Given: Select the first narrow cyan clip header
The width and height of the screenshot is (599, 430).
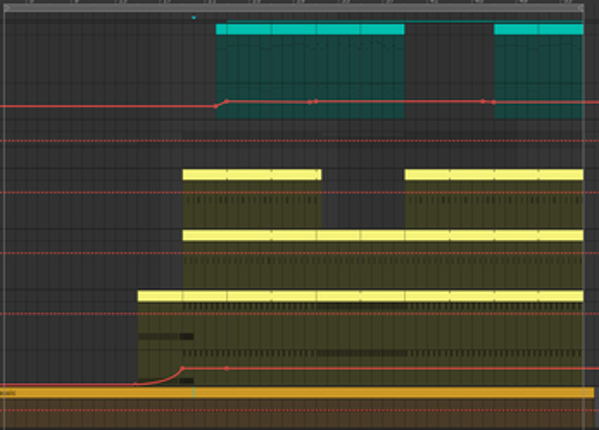Looking at the screenshot, I should point(221,29).
